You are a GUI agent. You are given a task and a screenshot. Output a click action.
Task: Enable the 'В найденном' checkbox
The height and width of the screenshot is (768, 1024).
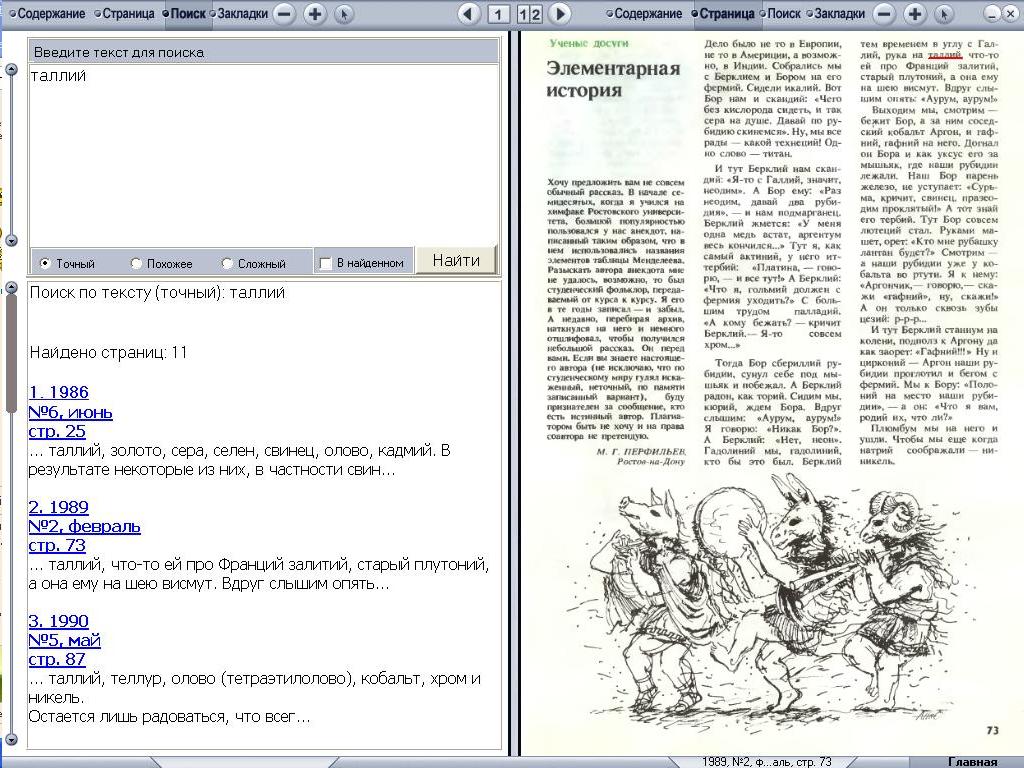pos(325,264)
